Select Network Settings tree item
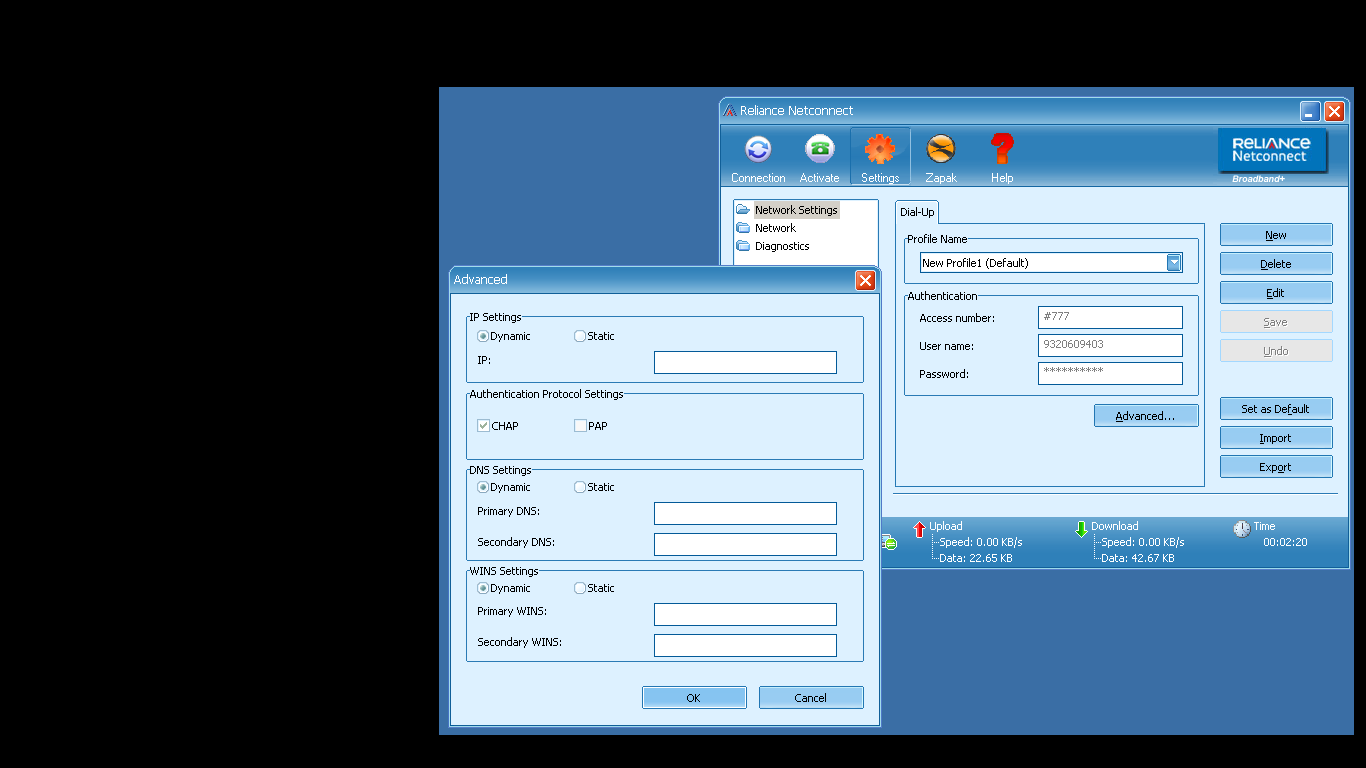The height and width of the screenshot is (768, 1366). [x=796, y=210]
